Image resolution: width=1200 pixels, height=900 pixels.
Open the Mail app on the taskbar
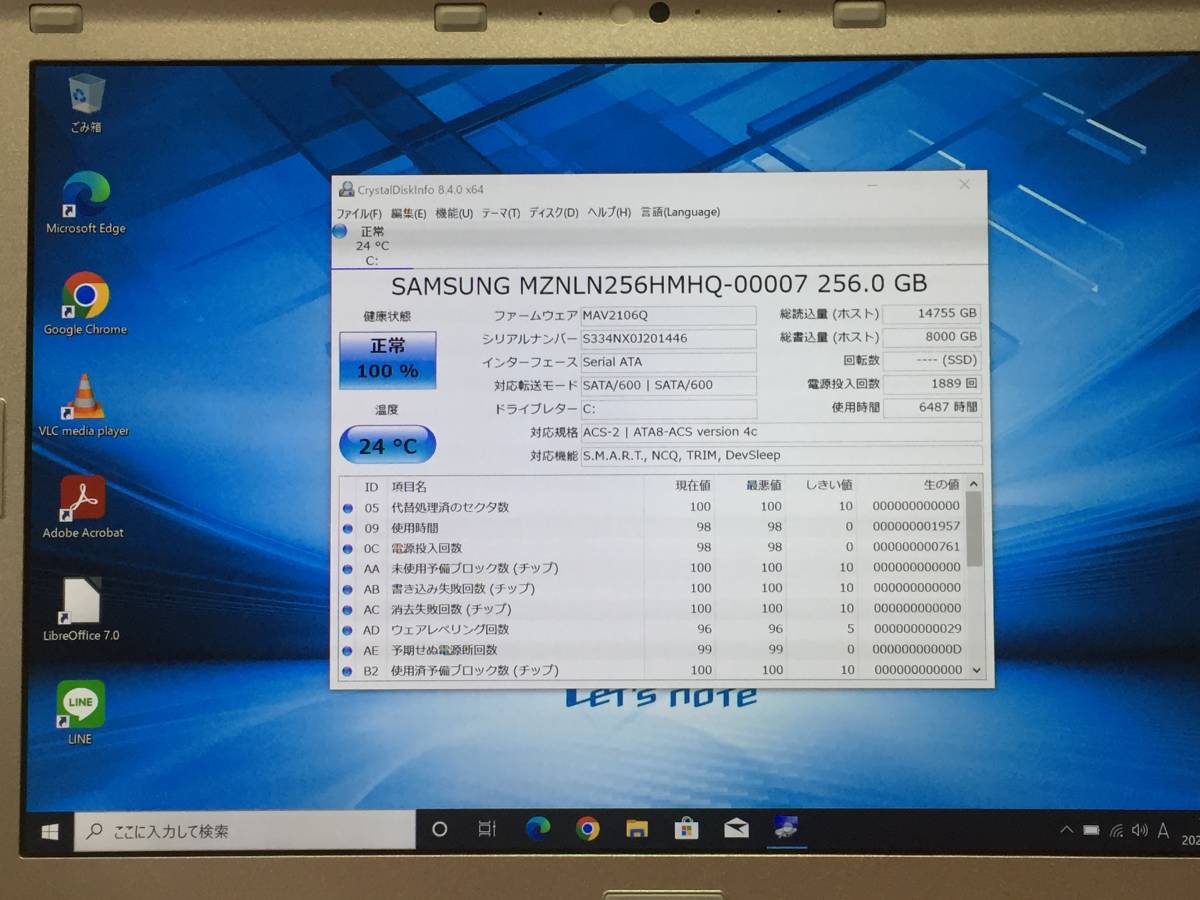coord(736,828)
